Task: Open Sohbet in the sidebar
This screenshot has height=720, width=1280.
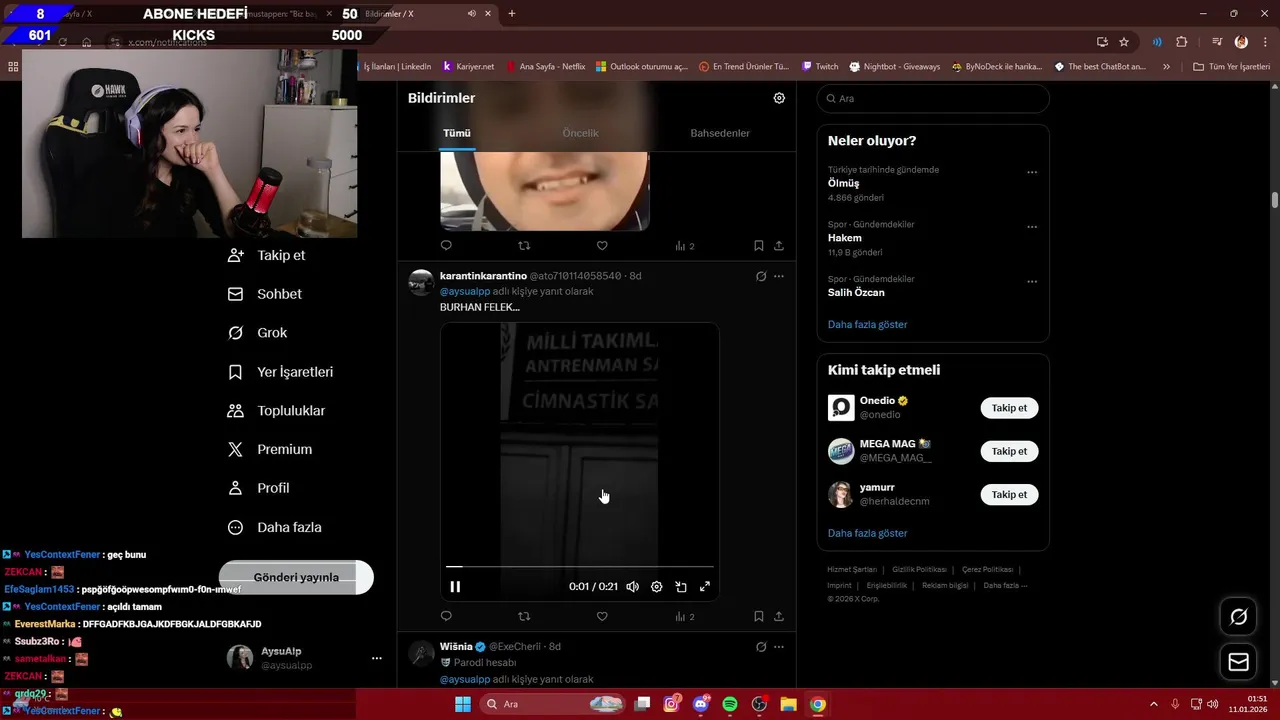Action: click(265, 294)
